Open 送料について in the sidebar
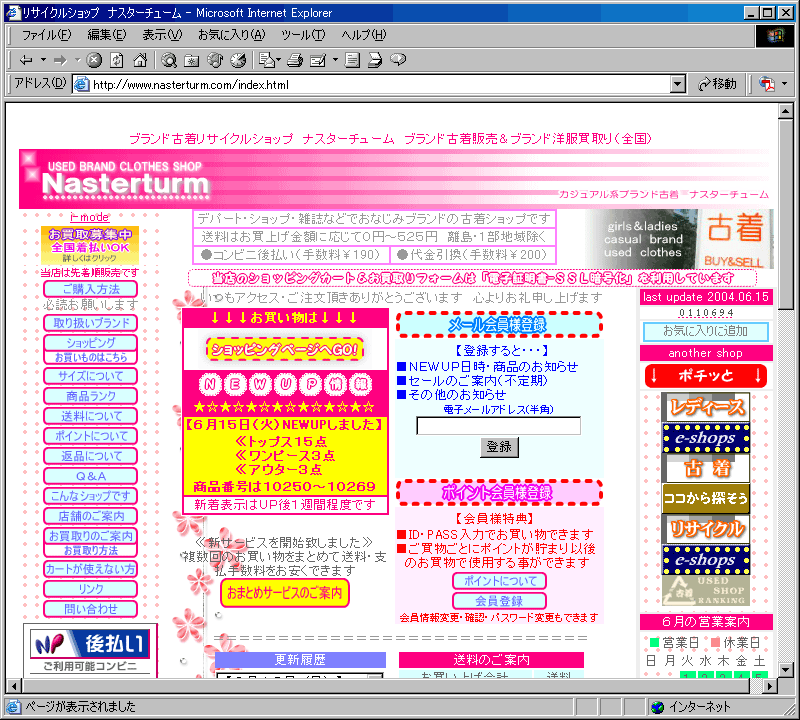Viewport: 800px width, 720px height. 90,416
